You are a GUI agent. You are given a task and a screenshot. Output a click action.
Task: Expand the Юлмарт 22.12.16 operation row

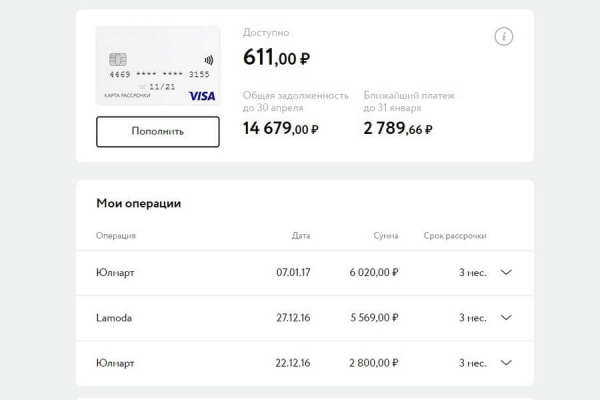pyautogui.click(x=506, y=363)
